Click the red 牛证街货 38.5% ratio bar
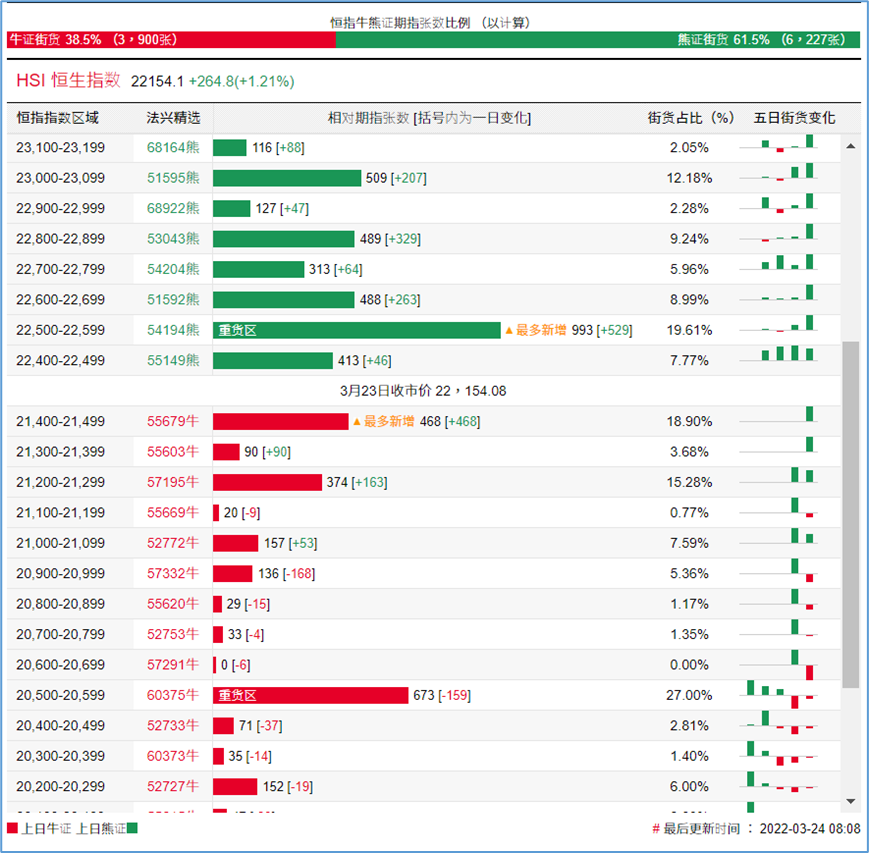 (171, 39)
